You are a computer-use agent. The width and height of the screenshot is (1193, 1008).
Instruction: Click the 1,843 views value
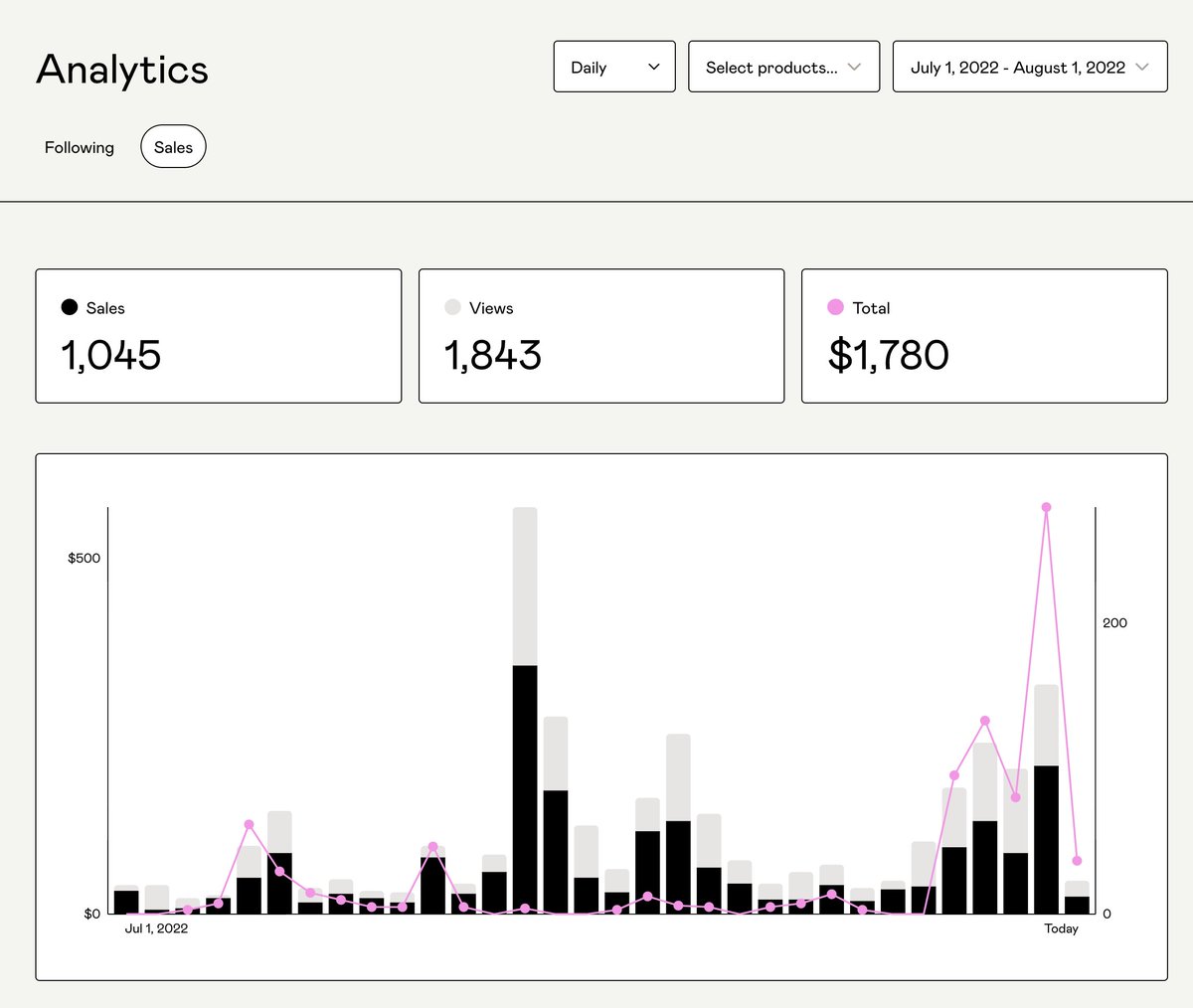click(x=493, y=355)
